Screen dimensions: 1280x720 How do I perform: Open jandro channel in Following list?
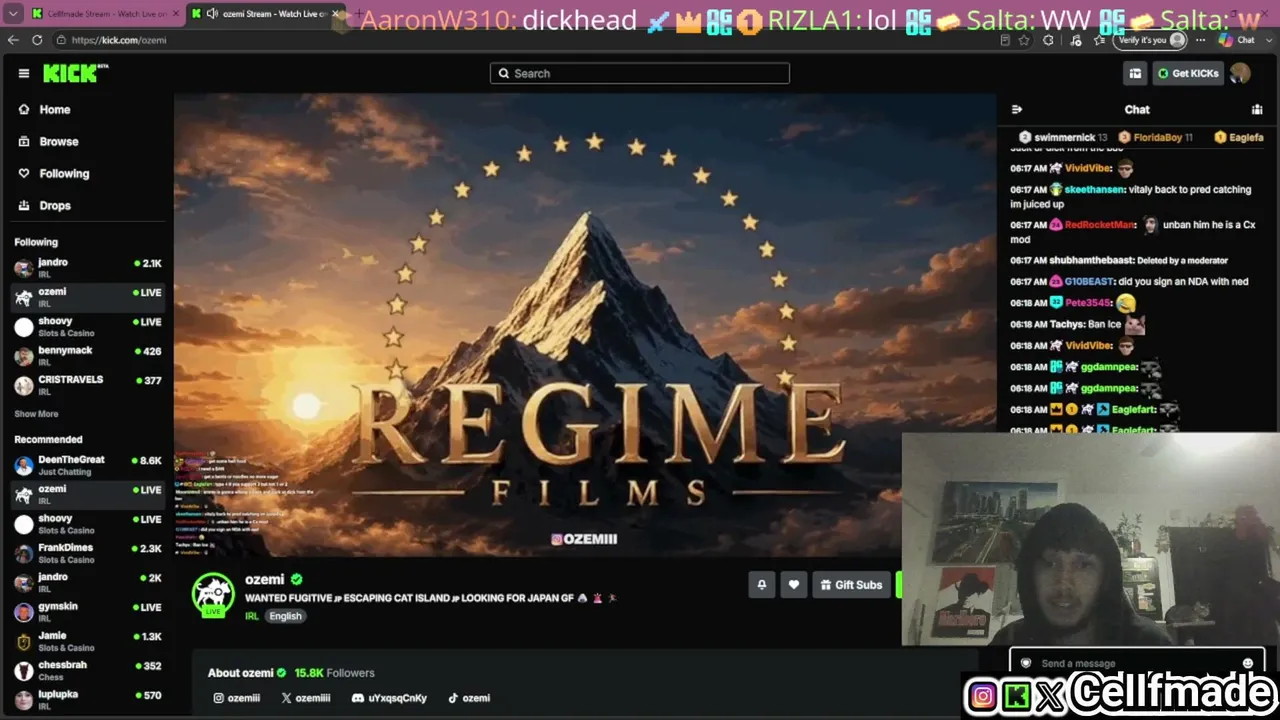pos(88,268)
